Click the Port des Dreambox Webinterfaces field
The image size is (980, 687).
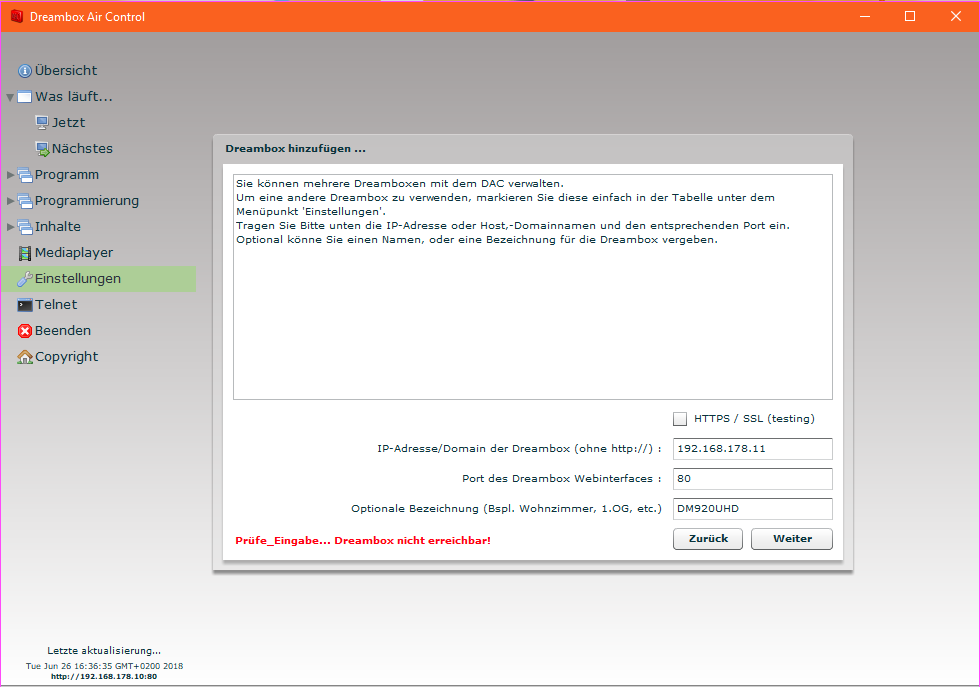point(752,479)
